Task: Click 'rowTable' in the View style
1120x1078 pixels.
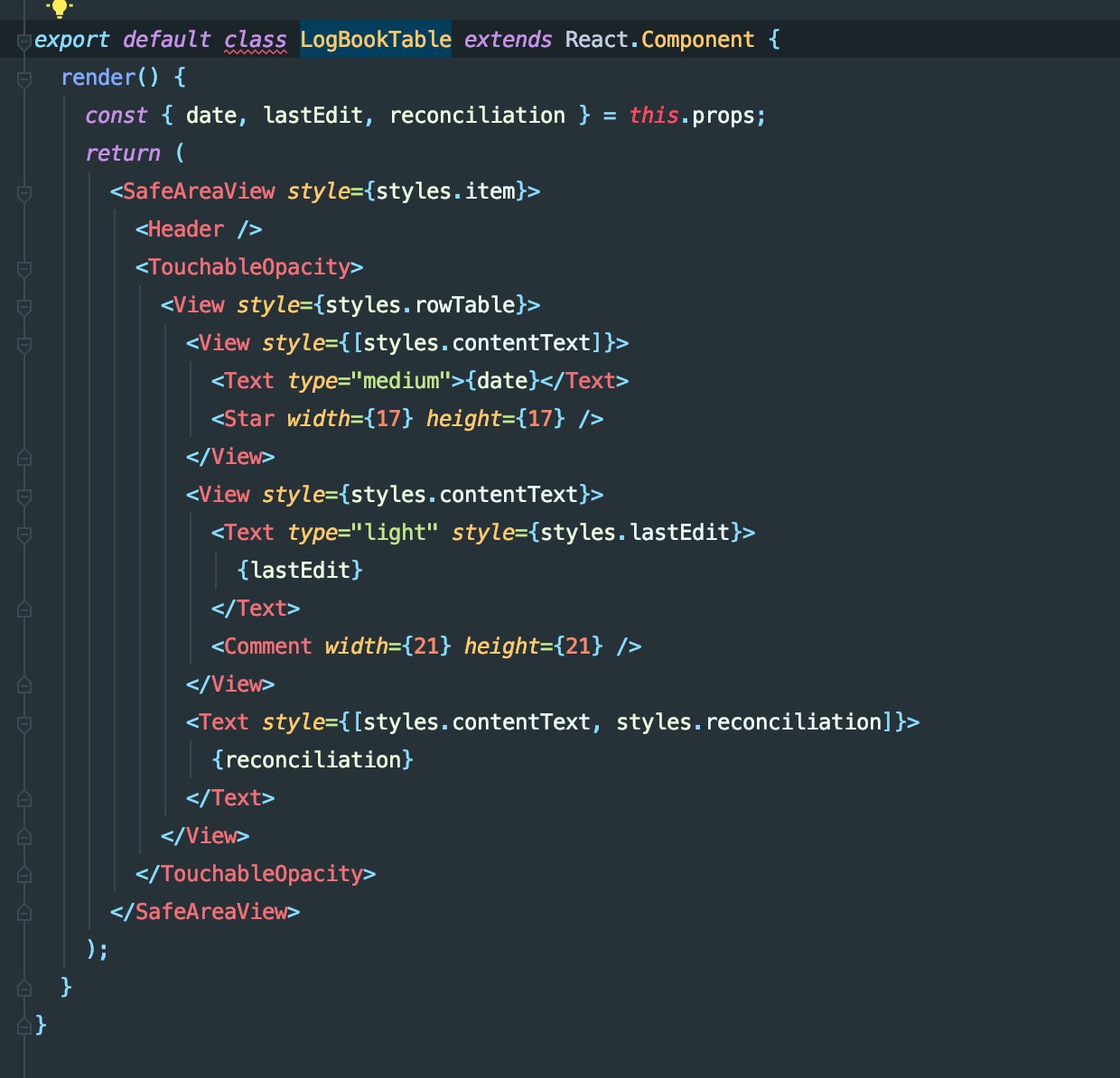Action: click(464, 305)
